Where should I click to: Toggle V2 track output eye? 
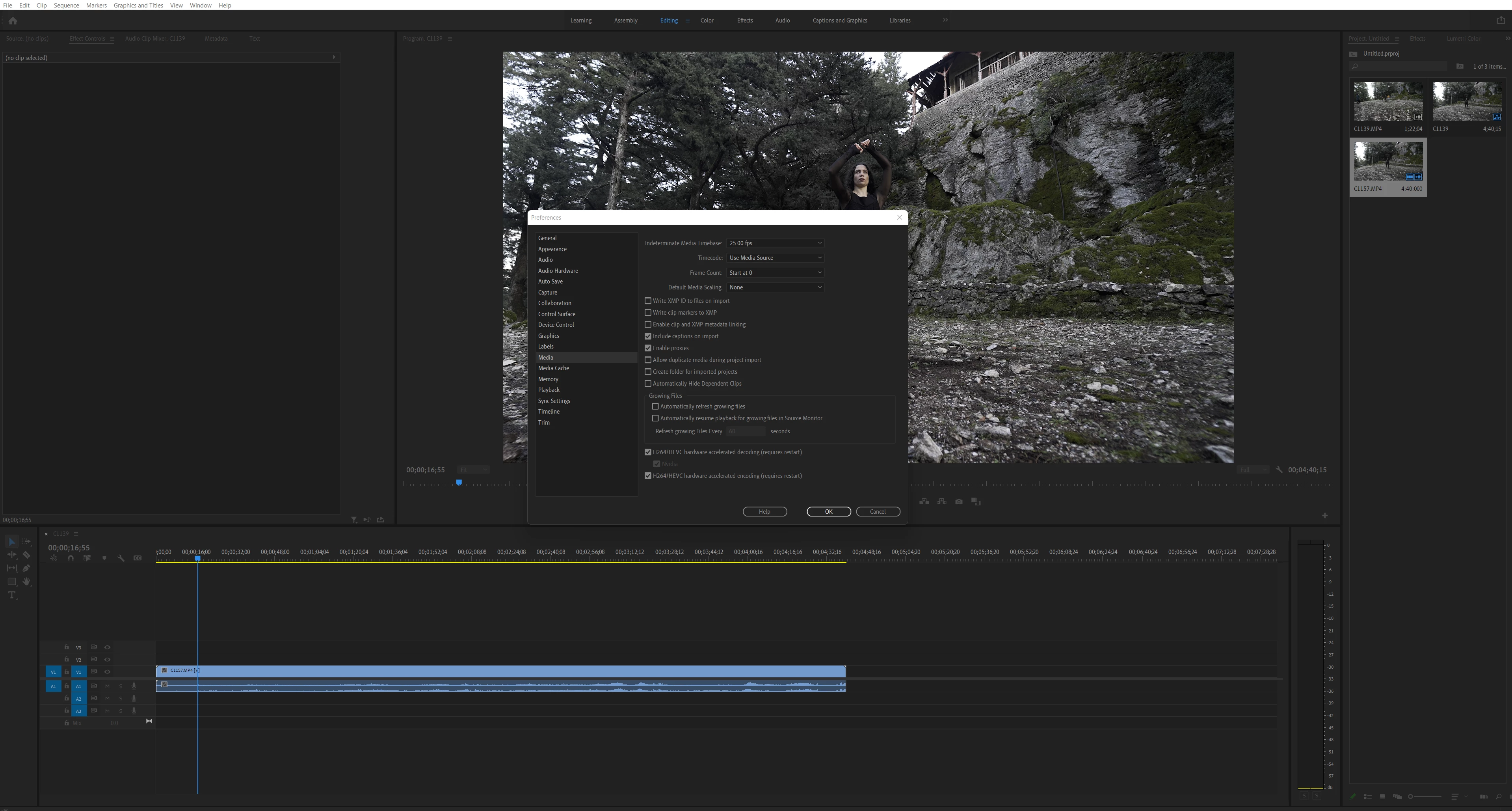pos(108,660)
